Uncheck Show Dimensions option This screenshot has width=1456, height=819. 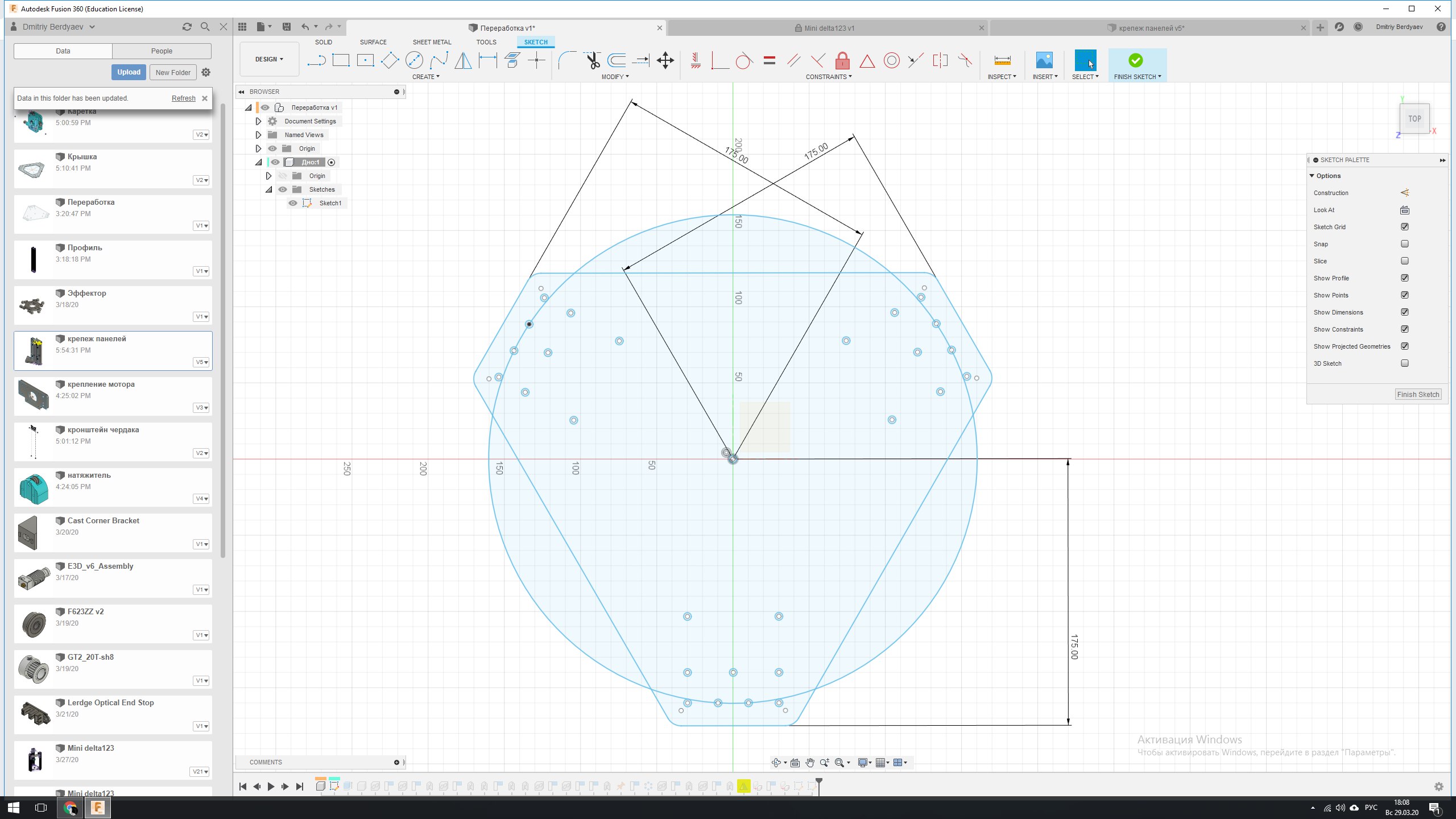pyautogui.click(x=1405, y=312)
